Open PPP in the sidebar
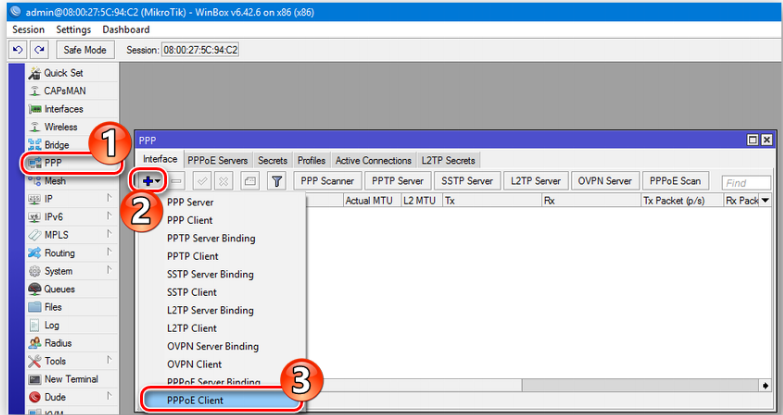Viewport: 783px width, 415px height. (x=72, y=163)
